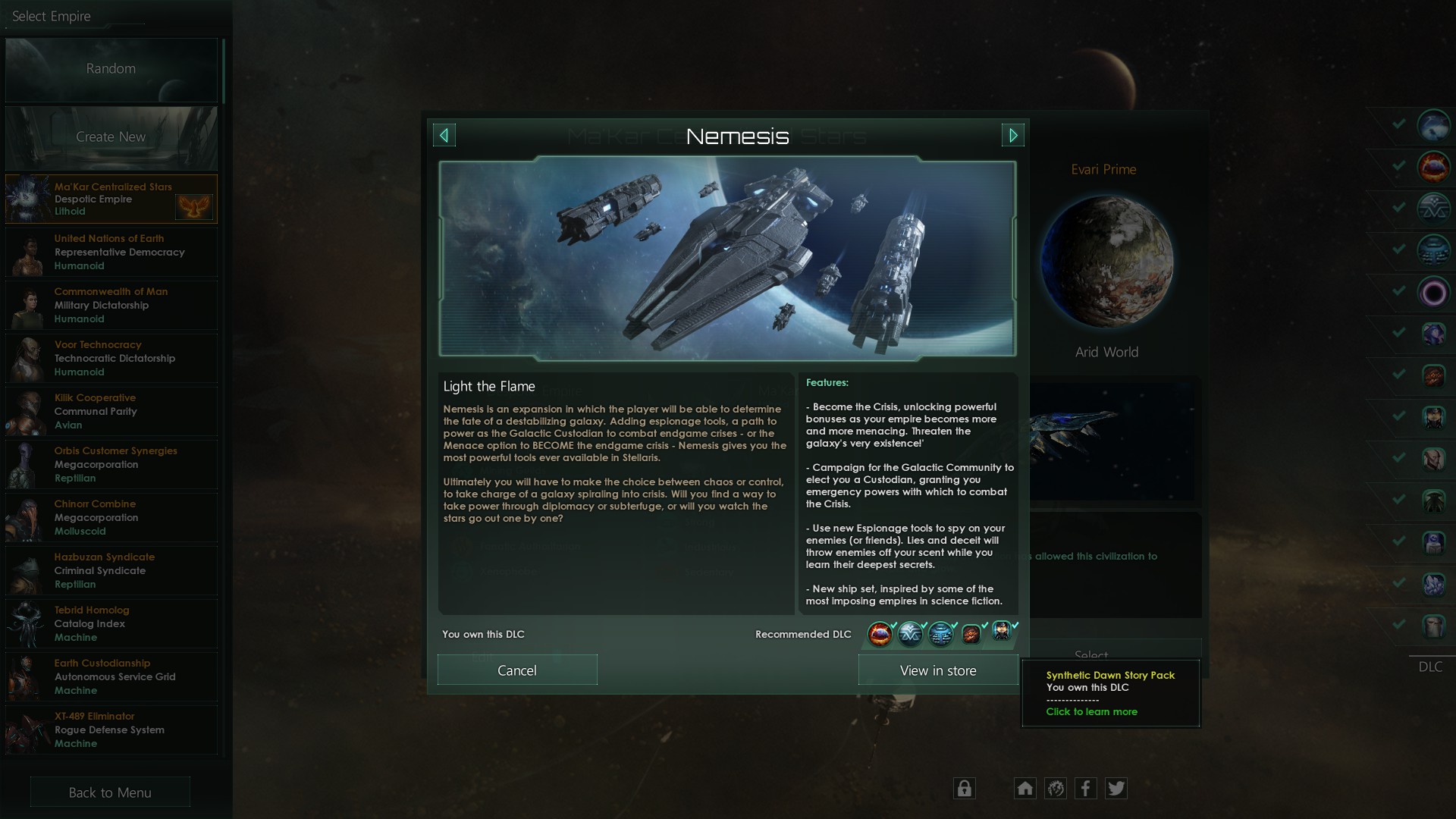The height and width of the screenshot is (819, 1456).
Task: Go to the next DLC with the right arrow
Action: 1013,136
